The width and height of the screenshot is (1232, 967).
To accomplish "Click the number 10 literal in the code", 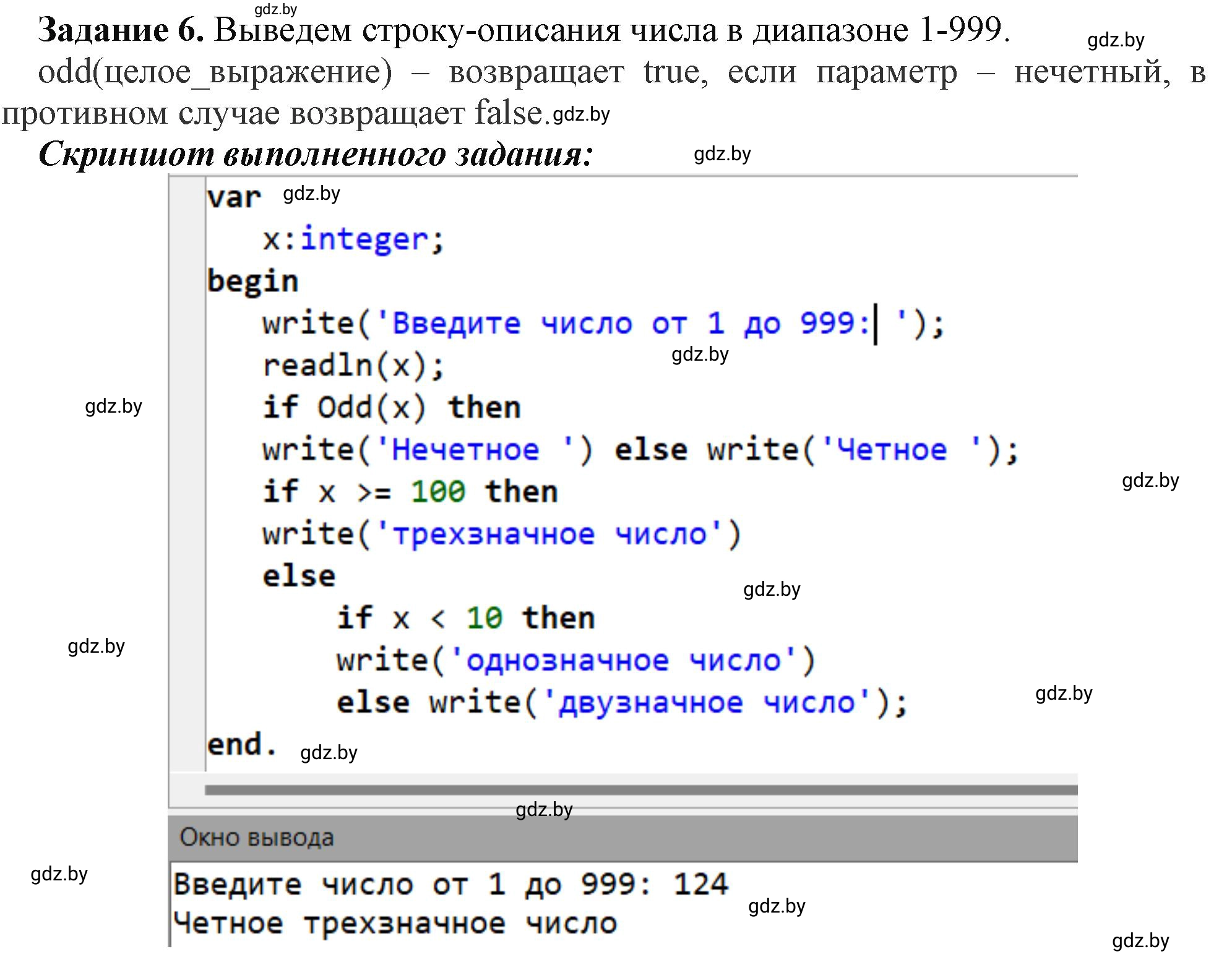I will [x=484, y=618].
